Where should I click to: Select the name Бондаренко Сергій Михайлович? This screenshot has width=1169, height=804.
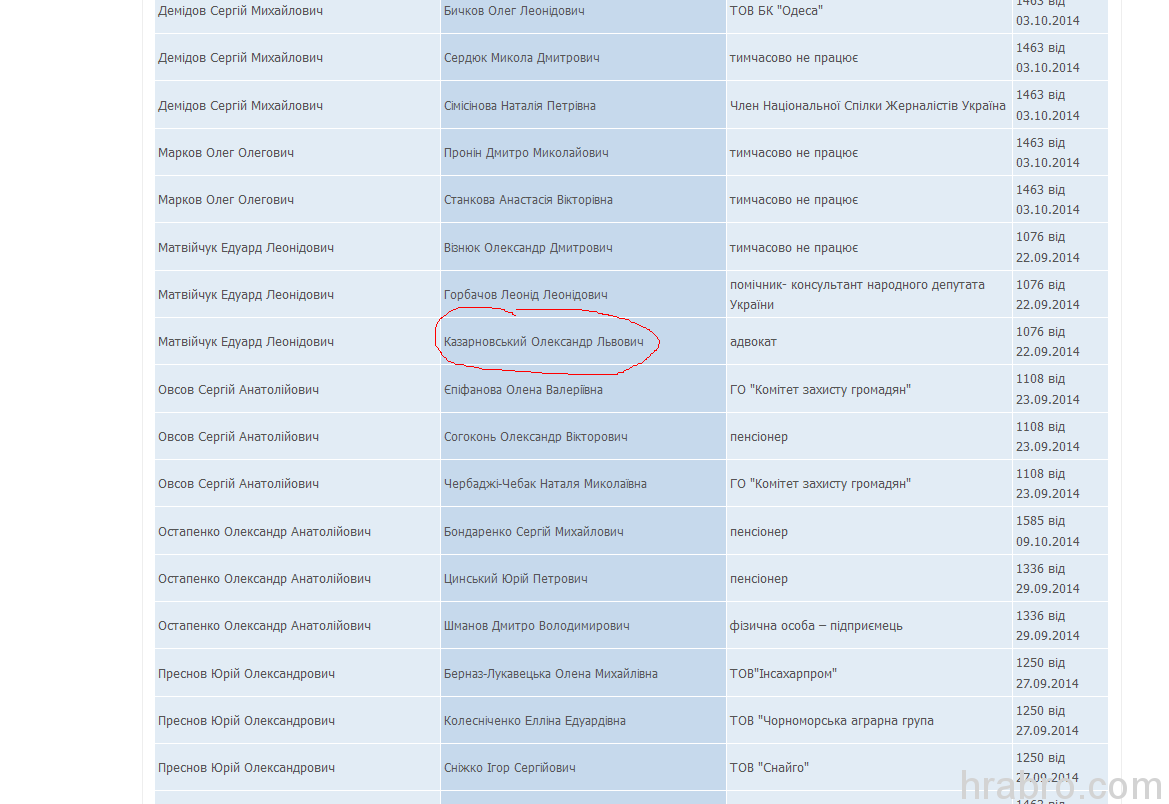click(x=533, y=532)
